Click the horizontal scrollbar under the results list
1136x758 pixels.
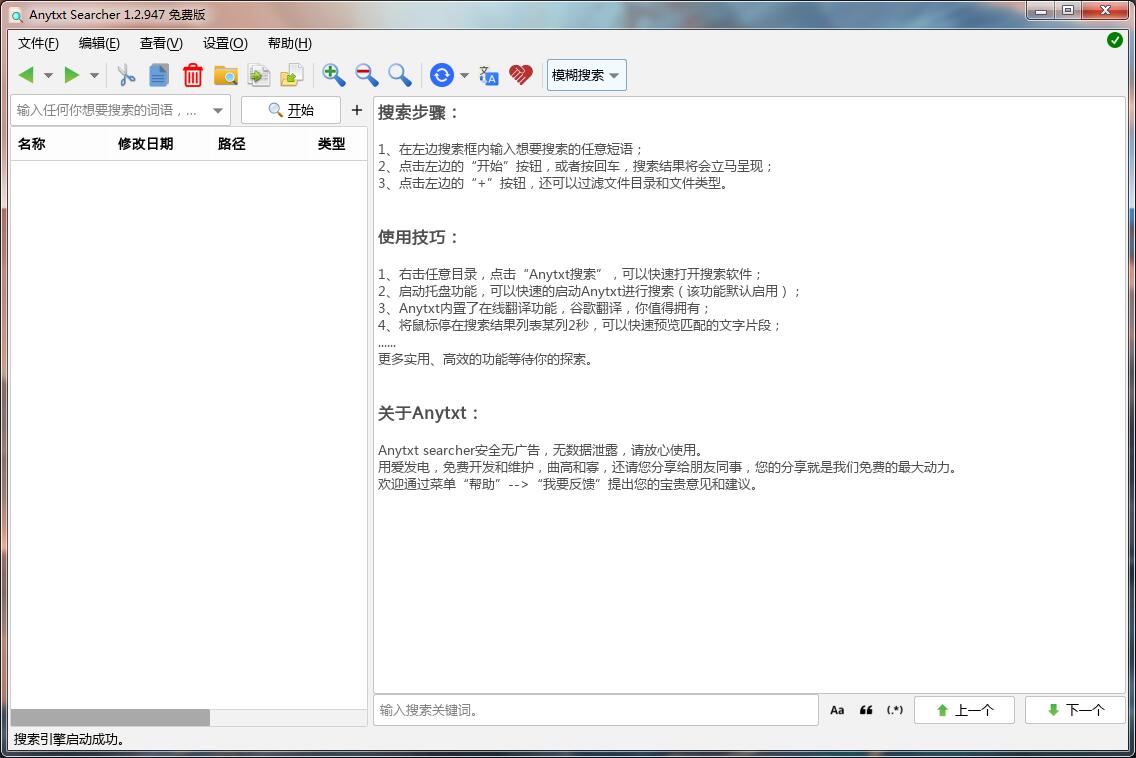coord(110,717)
